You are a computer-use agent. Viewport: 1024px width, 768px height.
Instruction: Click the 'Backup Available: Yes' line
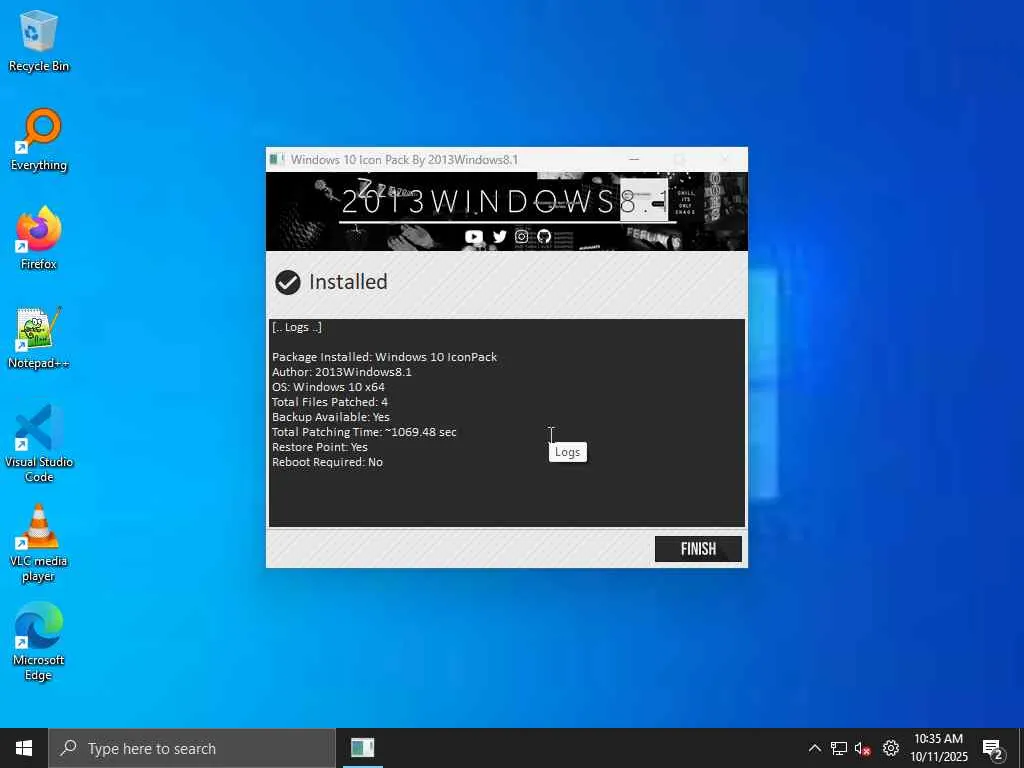click(x=330, y=417)
